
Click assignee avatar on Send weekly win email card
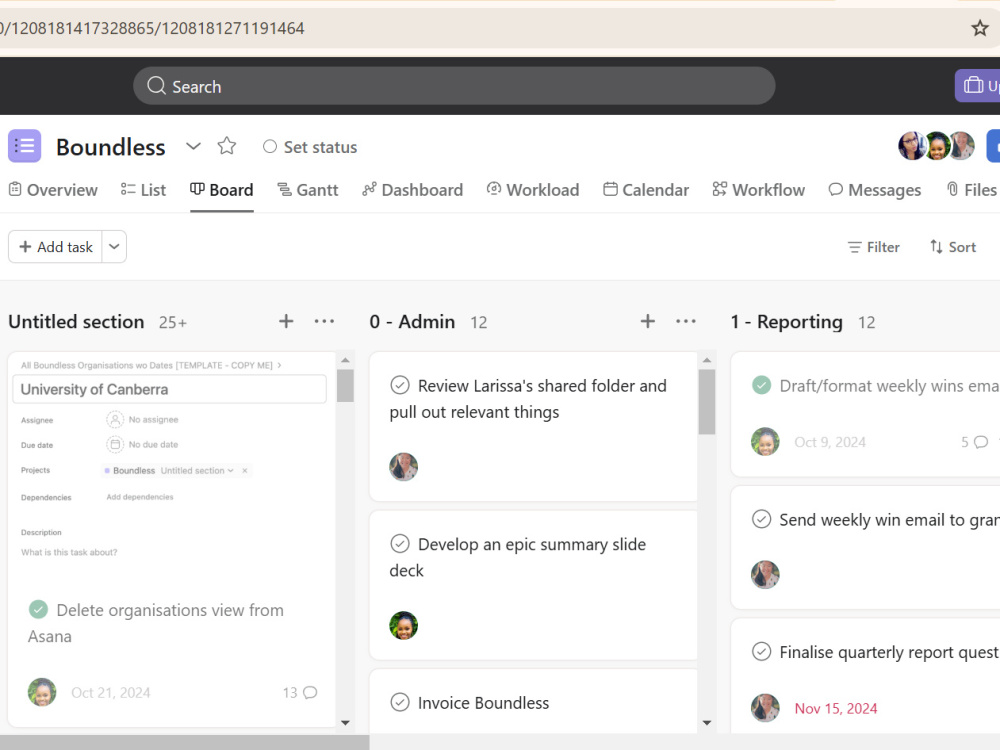click(x=765, y=575)
